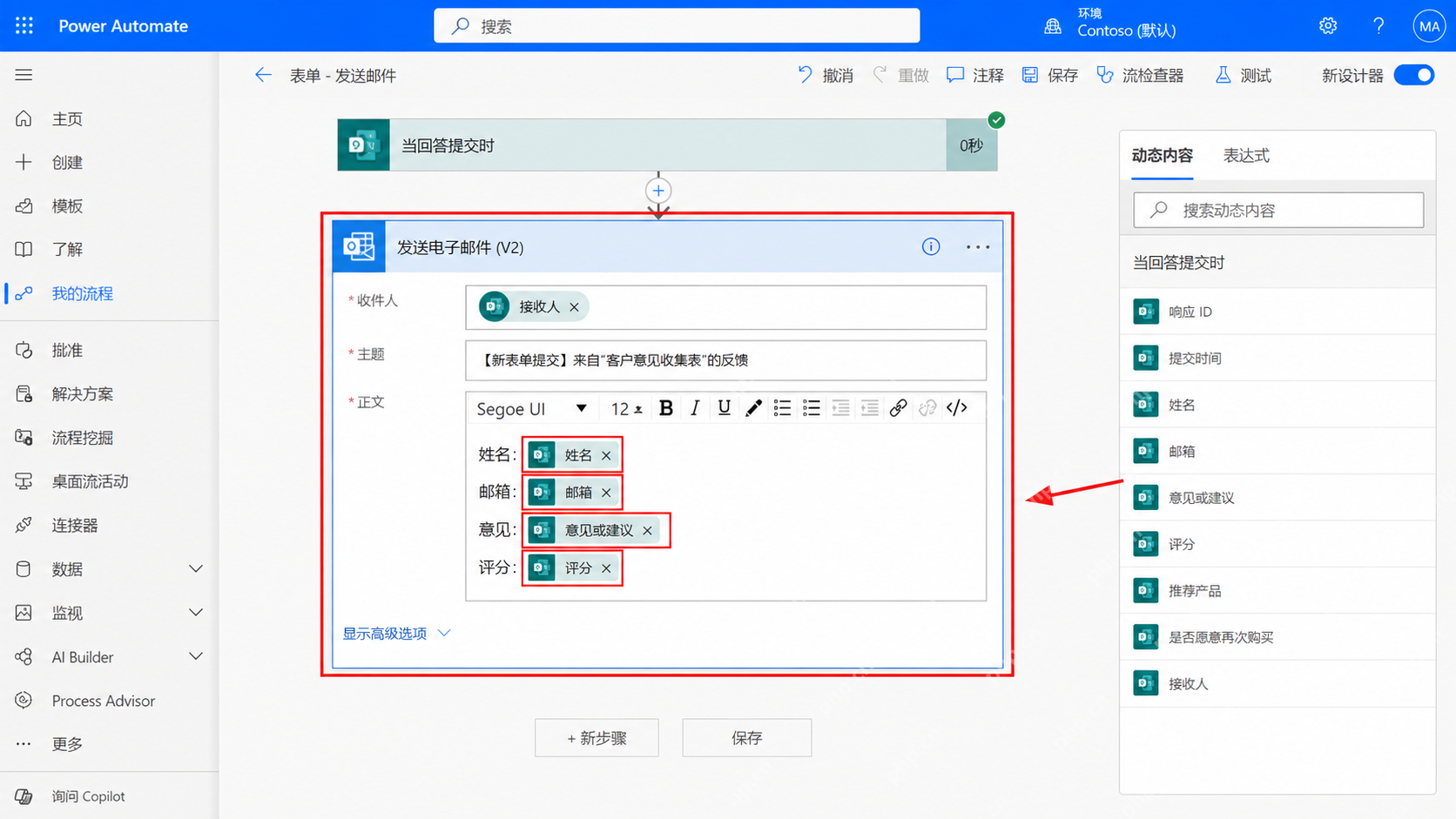Image resolution: width=1456 pixels, height=819 pixels.
Task: Select 推荐产品 dynamic content
Action: click(1277, 590)
